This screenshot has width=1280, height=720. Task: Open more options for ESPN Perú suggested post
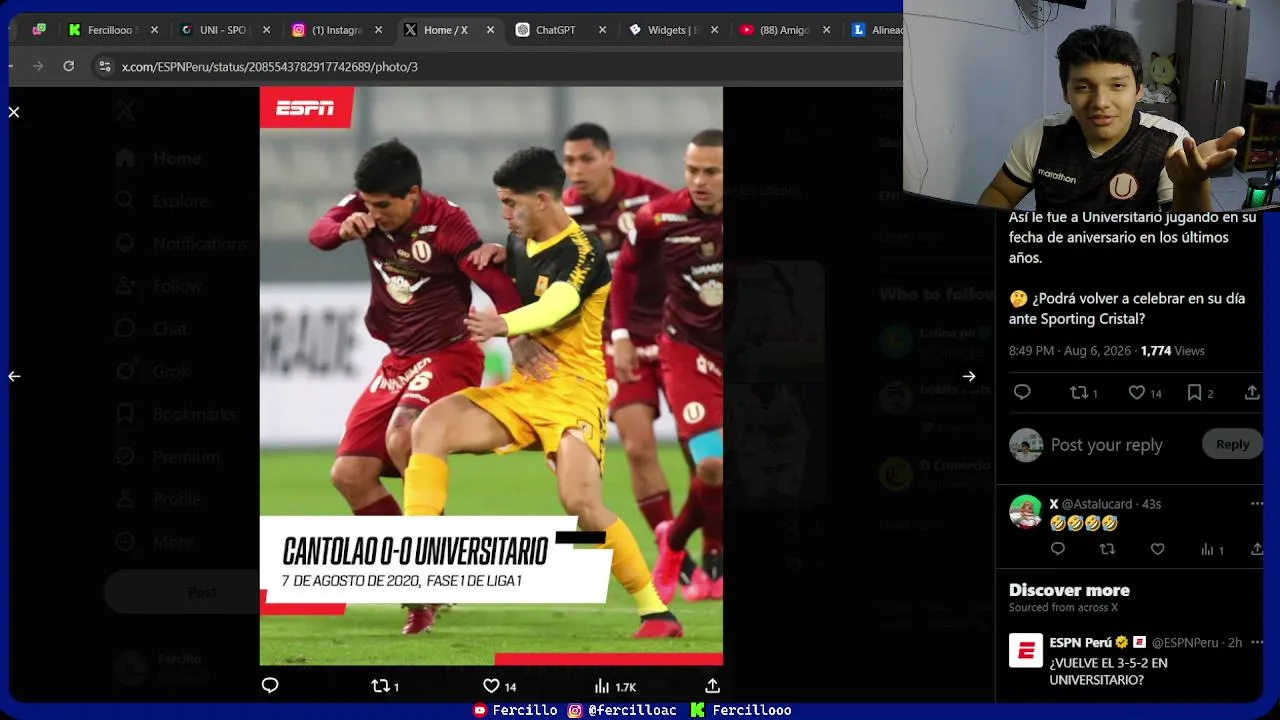[1257, 642]
